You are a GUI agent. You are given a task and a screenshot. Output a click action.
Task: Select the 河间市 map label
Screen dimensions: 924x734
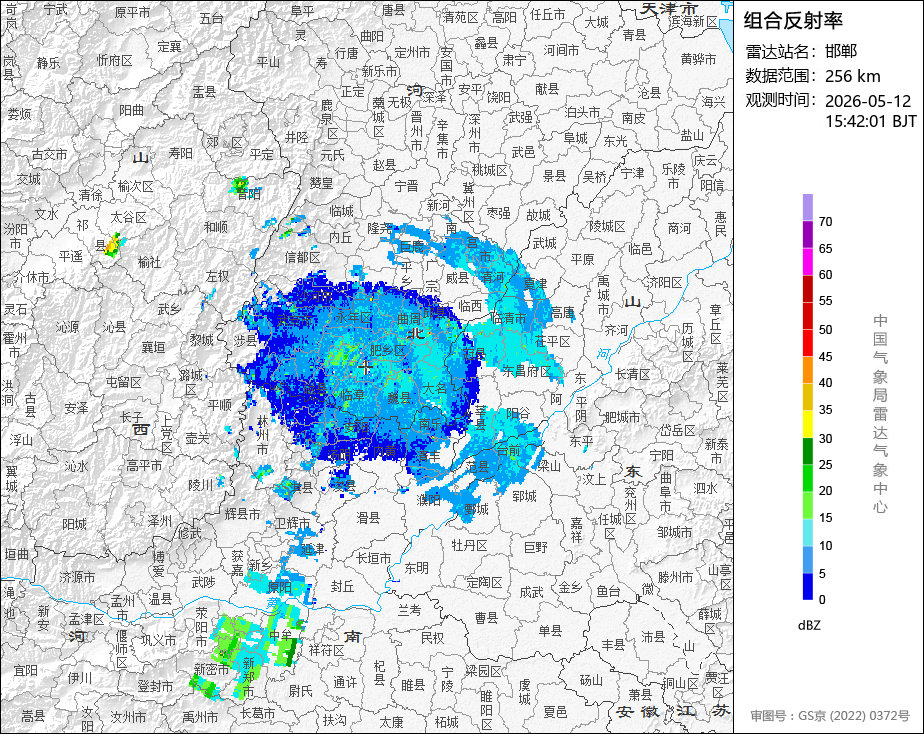click(x=561, y=51)
